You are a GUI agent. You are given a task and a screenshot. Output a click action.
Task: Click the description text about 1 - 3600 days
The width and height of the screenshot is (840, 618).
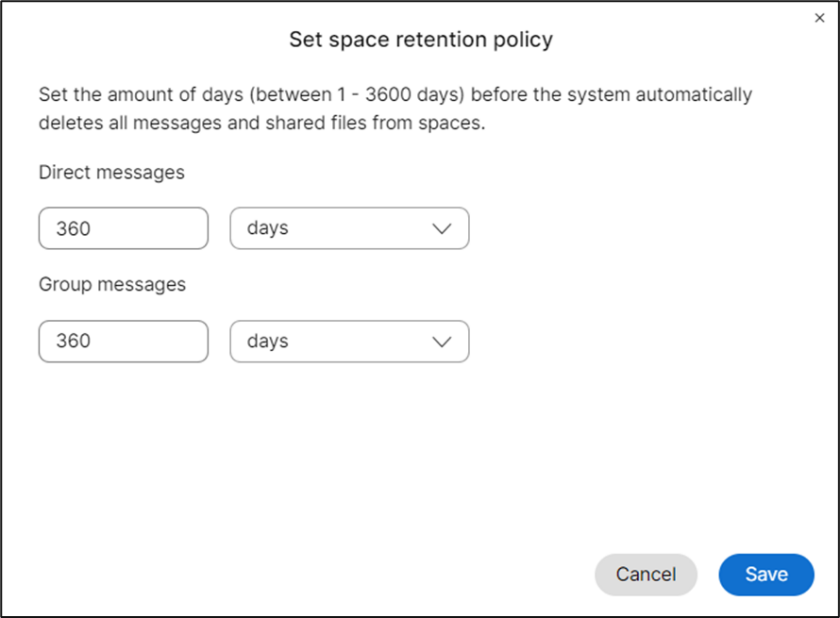click(x=395, y=95)
